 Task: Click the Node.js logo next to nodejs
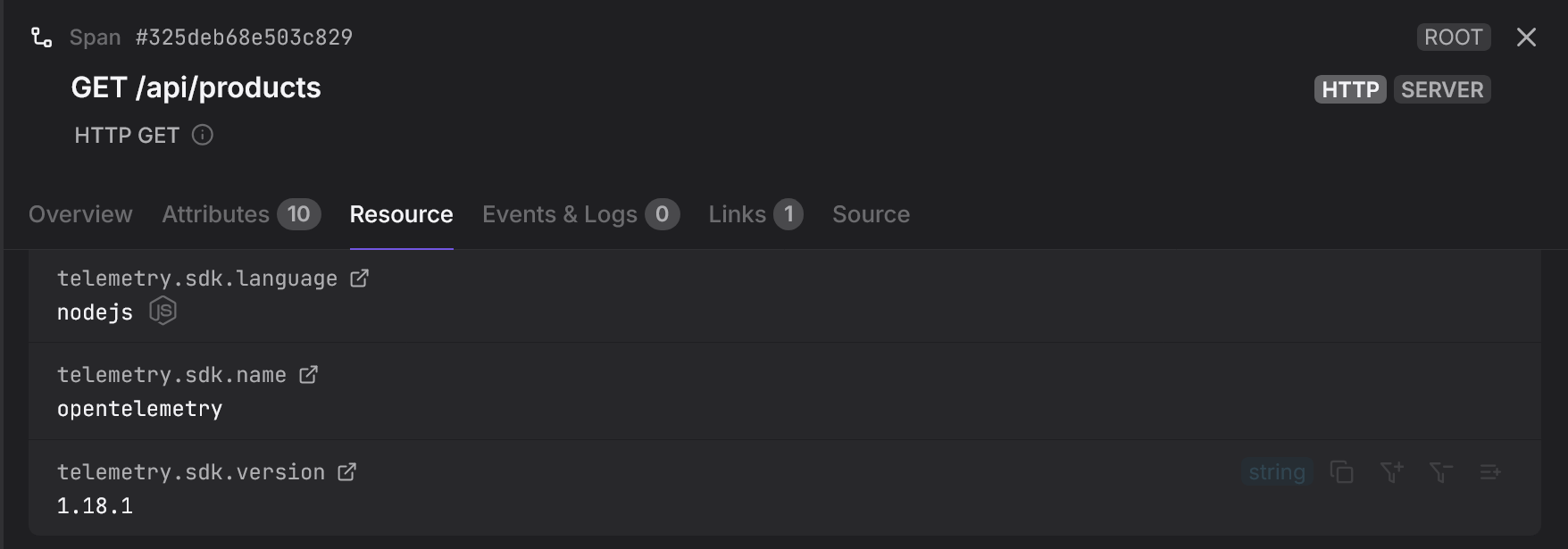(x=163, y=312)
